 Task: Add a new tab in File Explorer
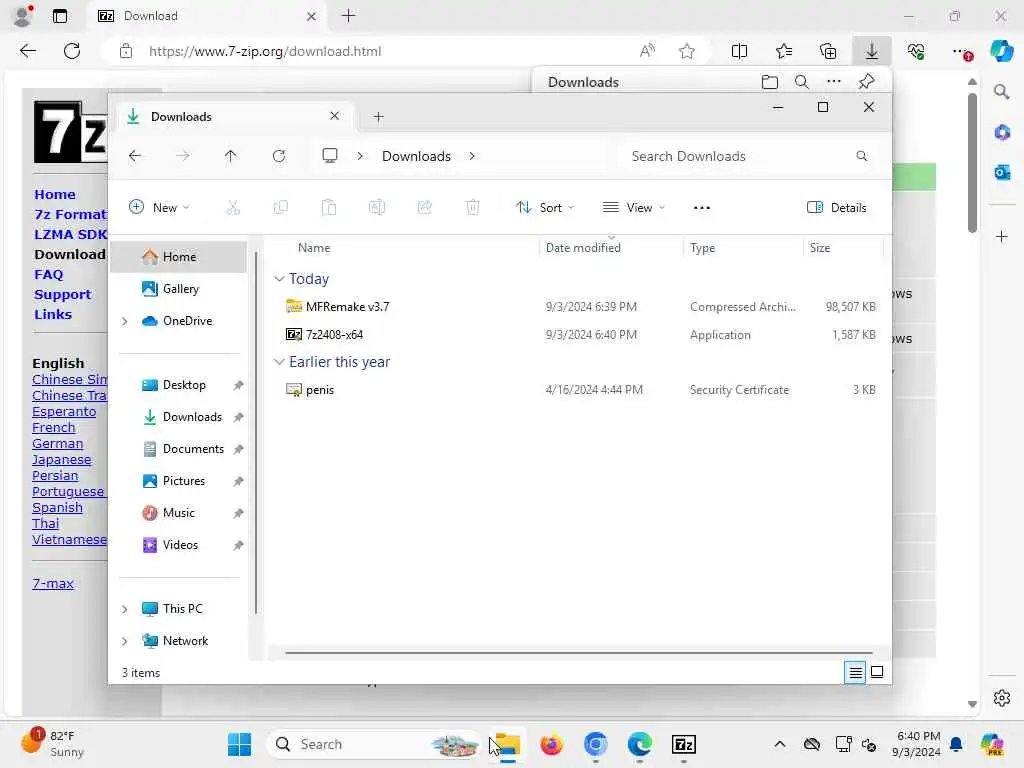[378, 117]
